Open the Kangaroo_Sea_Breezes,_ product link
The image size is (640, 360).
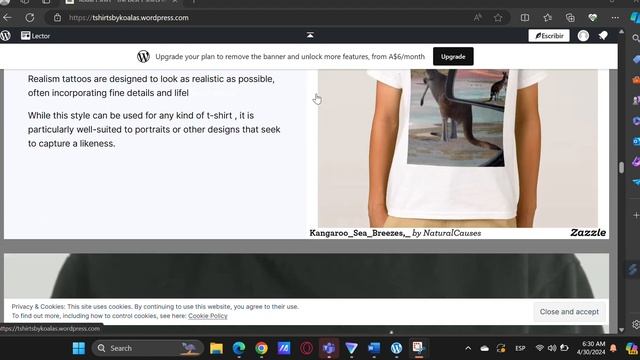pyautogui.click(x=360, y=233)
